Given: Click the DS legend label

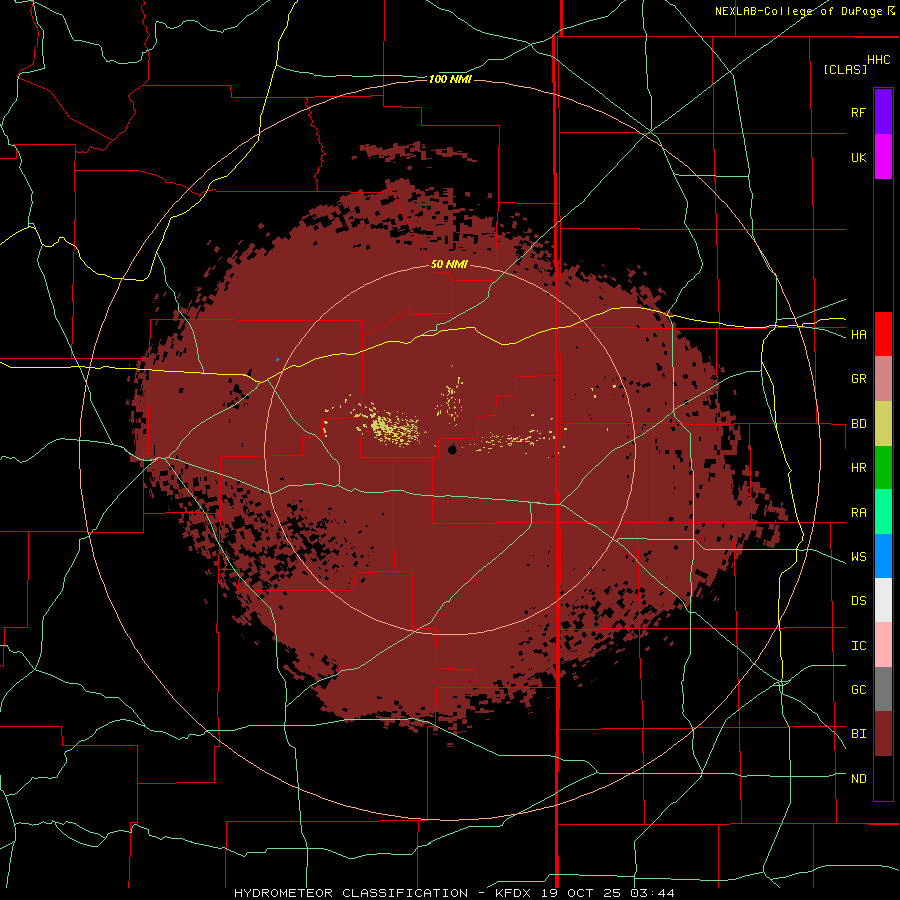Looking at the screenshot, I should (858, 601).
